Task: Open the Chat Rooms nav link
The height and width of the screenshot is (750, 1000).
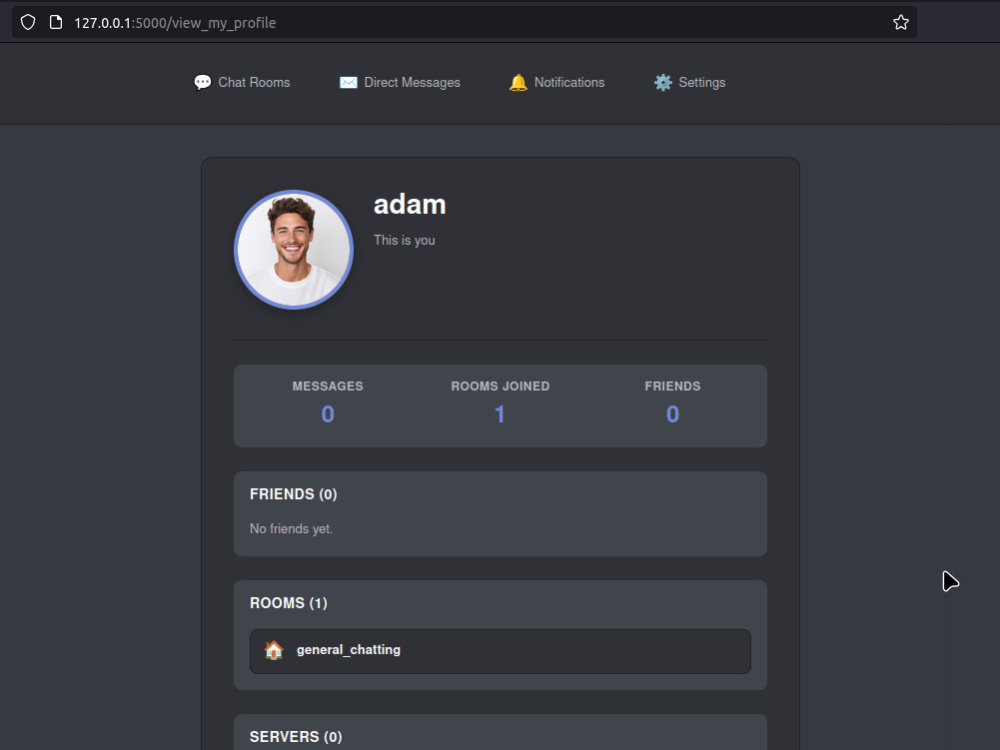Action: (242, 83)
